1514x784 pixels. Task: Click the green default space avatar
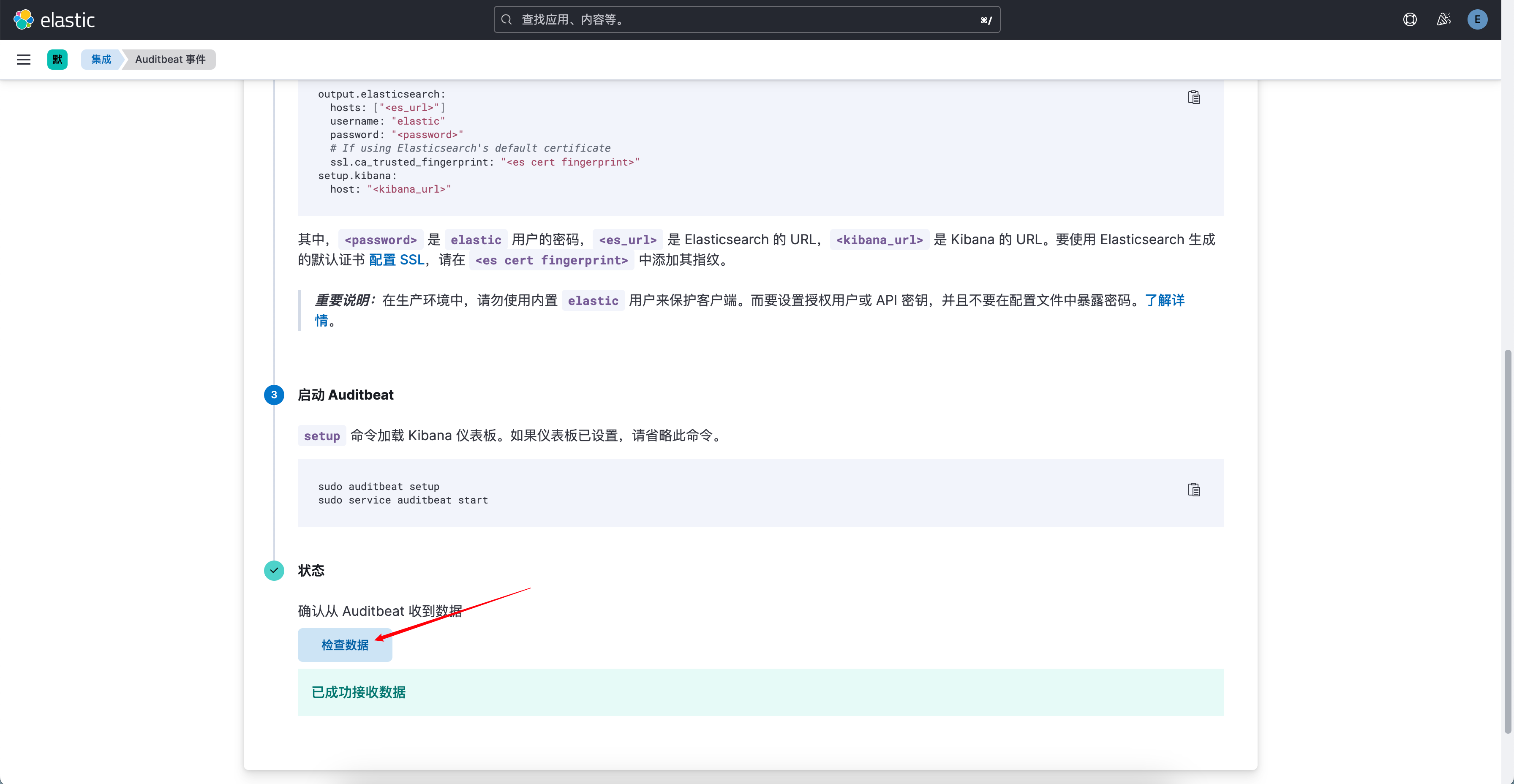[x=57, y=60]
